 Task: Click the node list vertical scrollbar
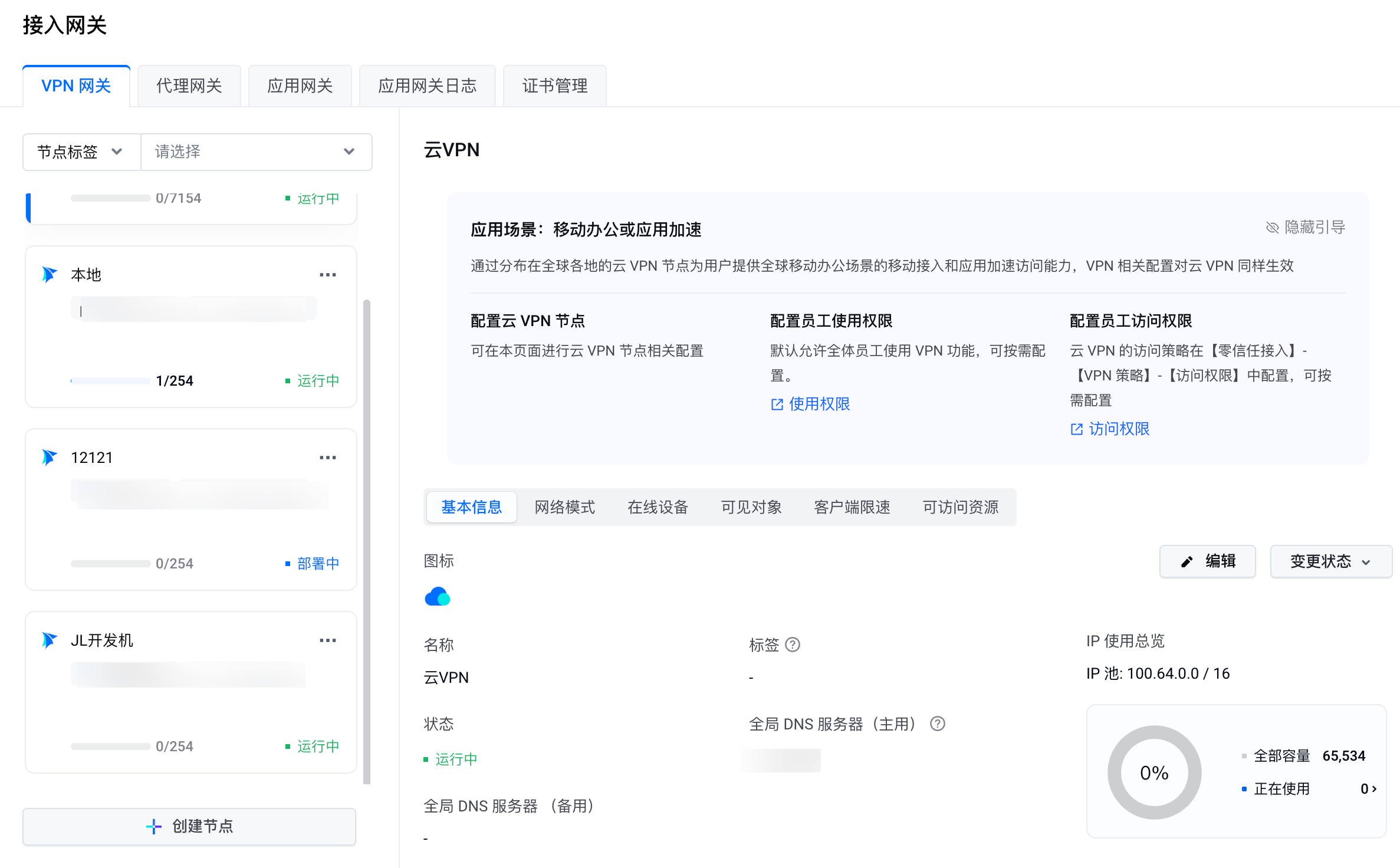(x=367, y=541)
